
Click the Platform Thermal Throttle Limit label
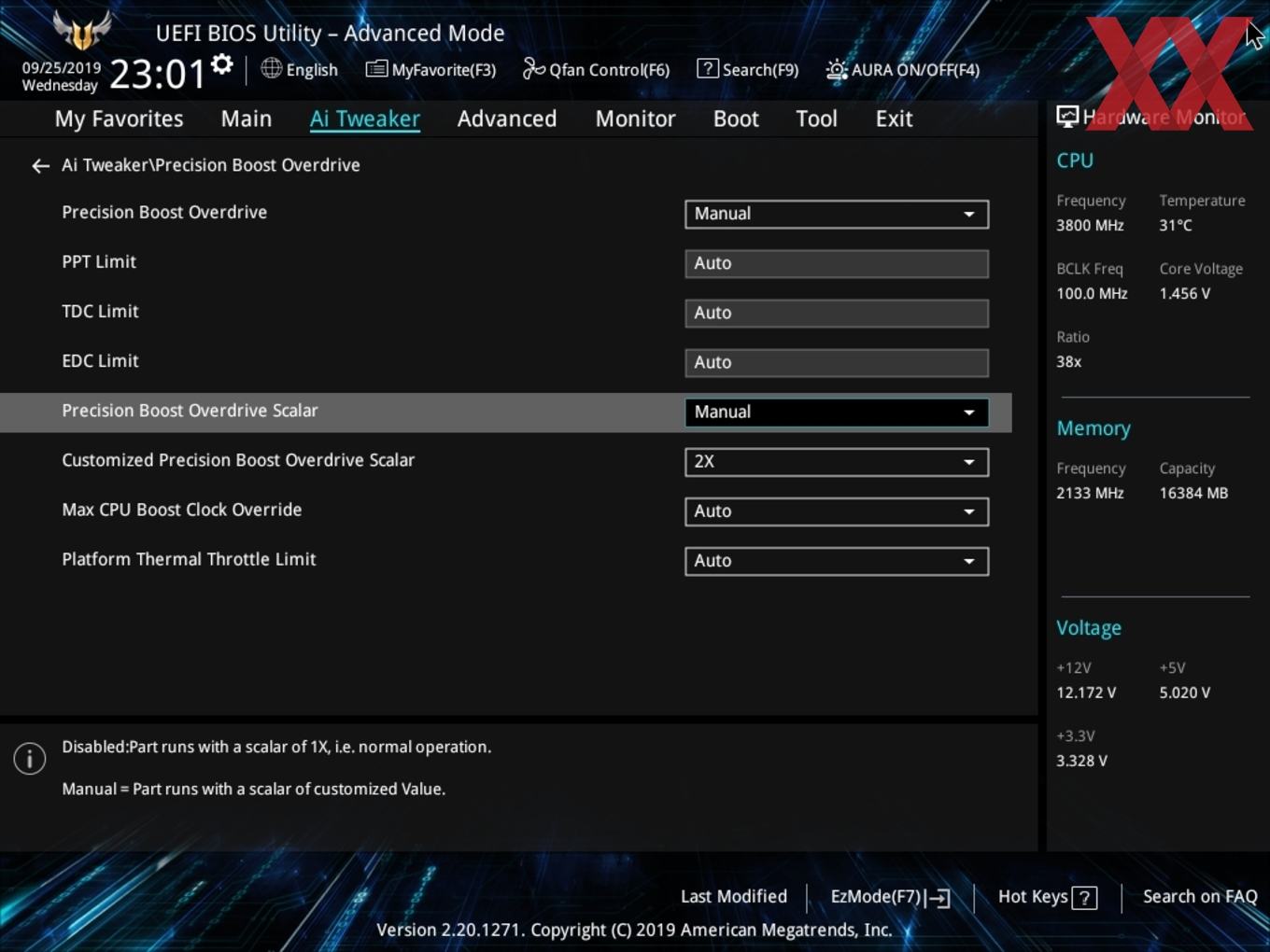(189, 559)
